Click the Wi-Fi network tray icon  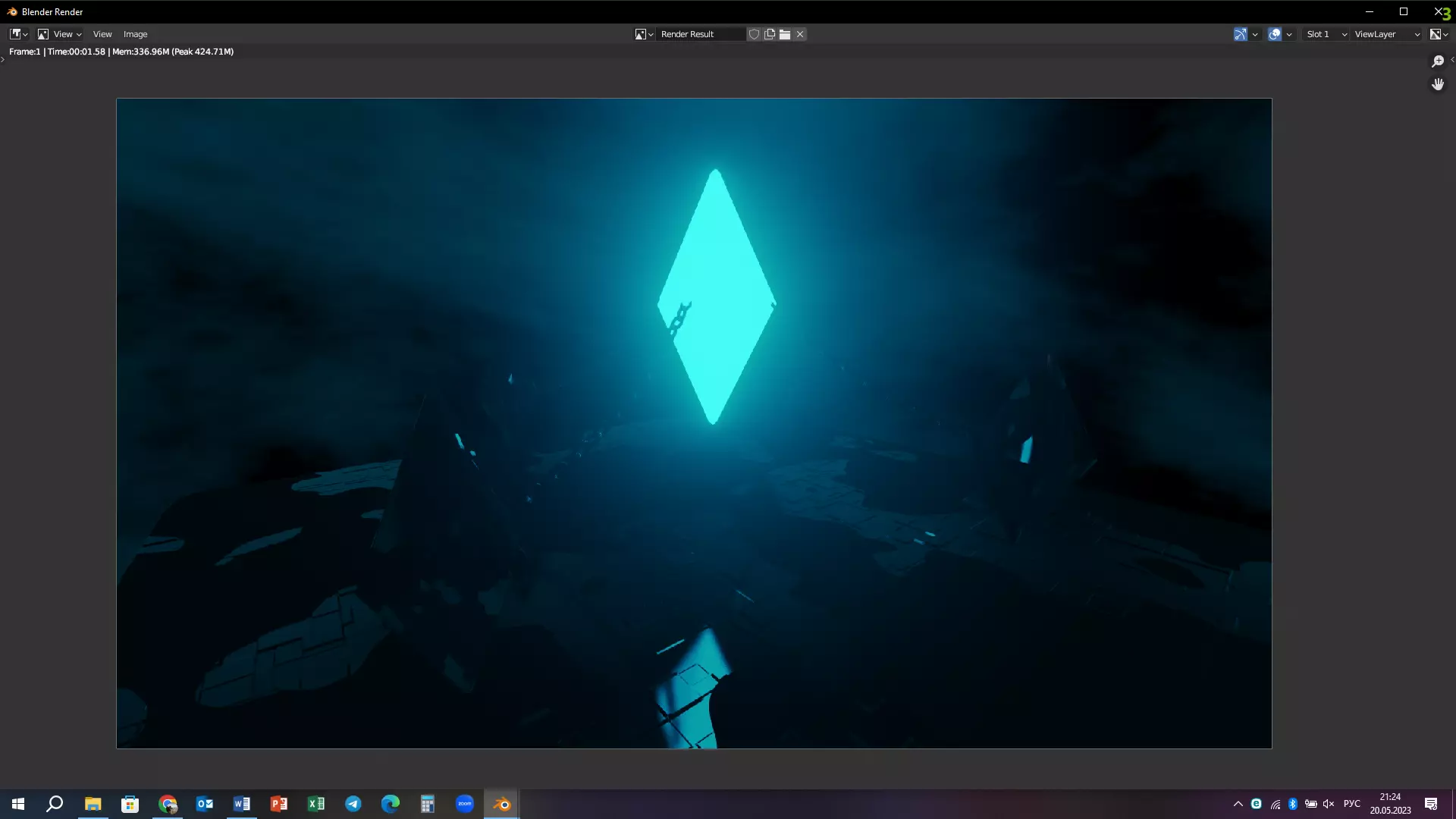pos(1276,804)
